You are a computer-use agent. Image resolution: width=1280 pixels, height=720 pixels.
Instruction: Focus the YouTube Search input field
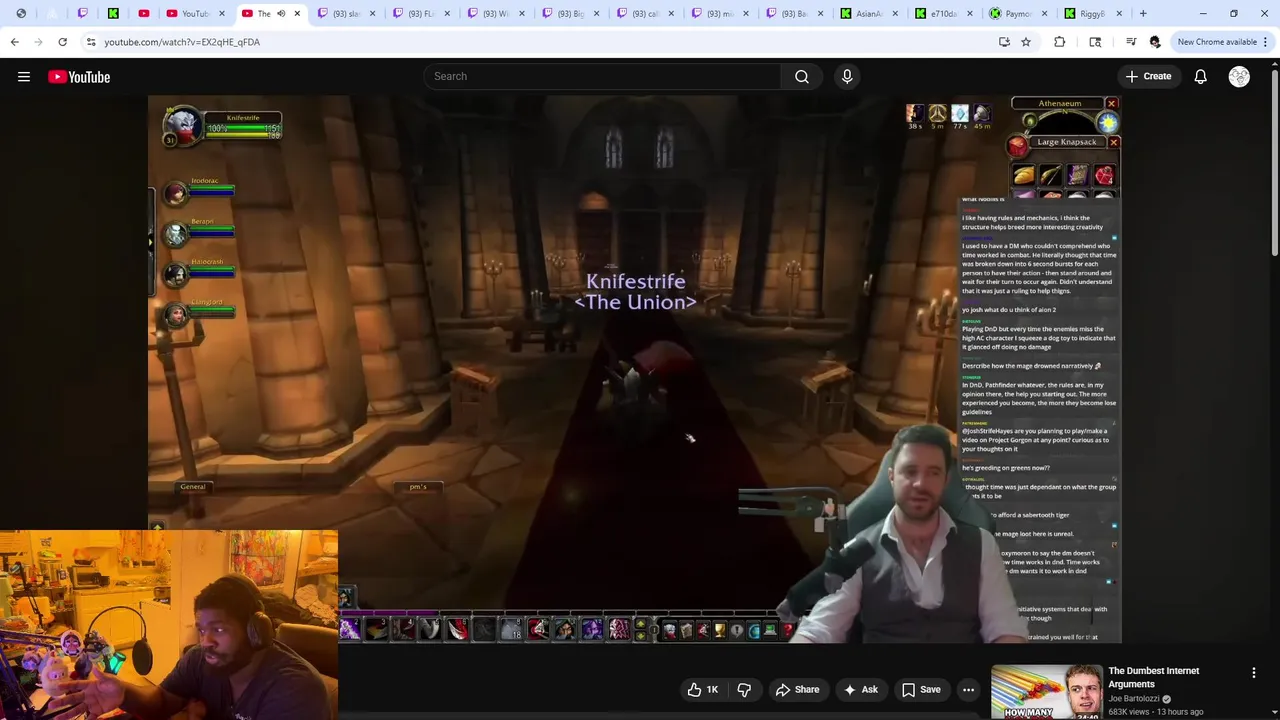603,76
